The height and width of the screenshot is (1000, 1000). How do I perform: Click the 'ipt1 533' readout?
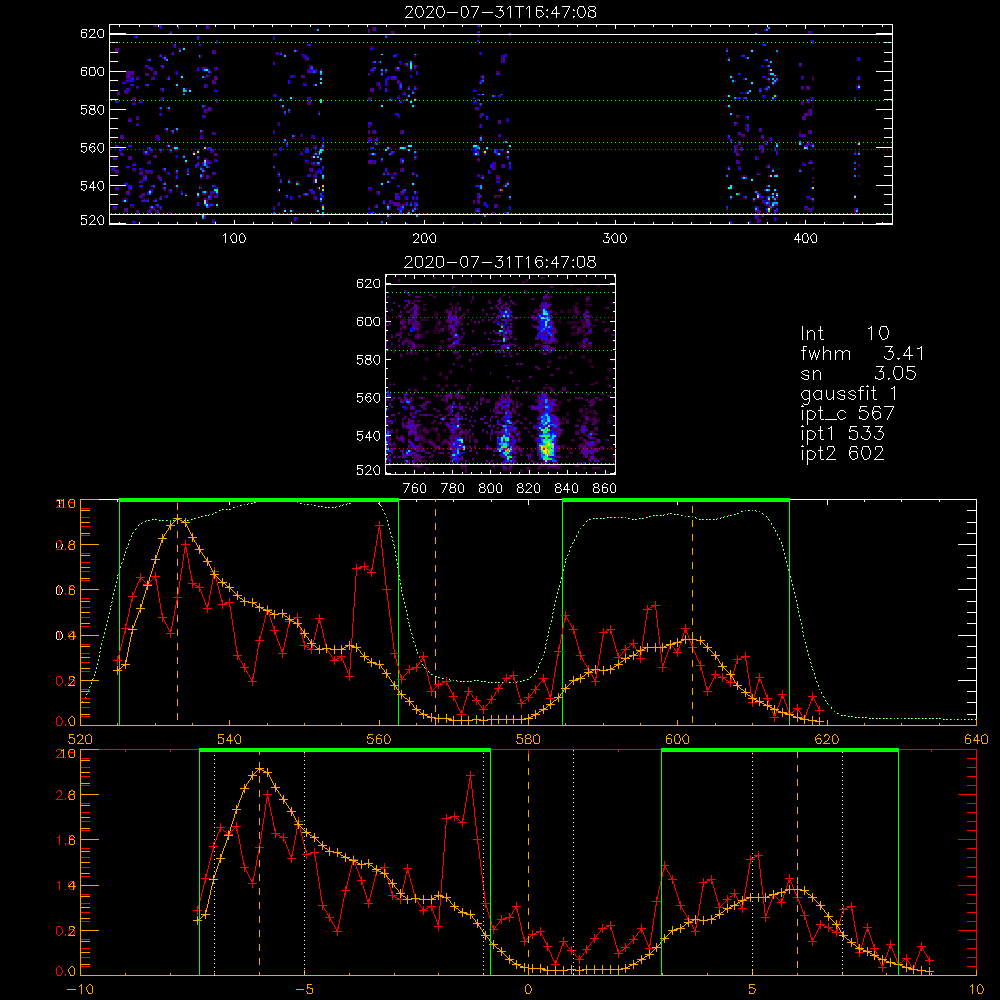pyautogui.click(x=842, y=434)
